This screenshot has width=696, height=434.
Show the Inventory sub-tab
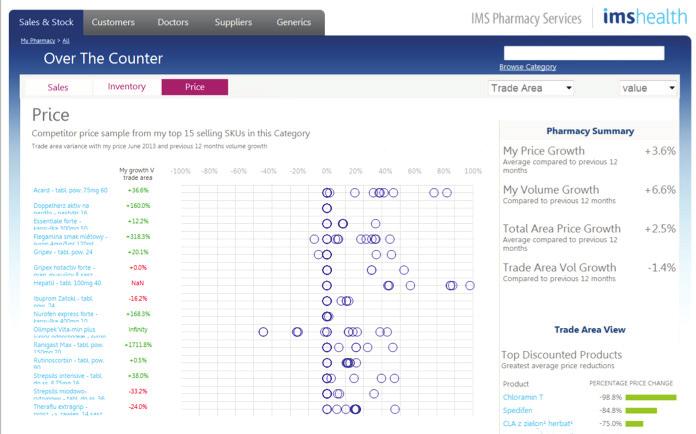pos(127,87)
